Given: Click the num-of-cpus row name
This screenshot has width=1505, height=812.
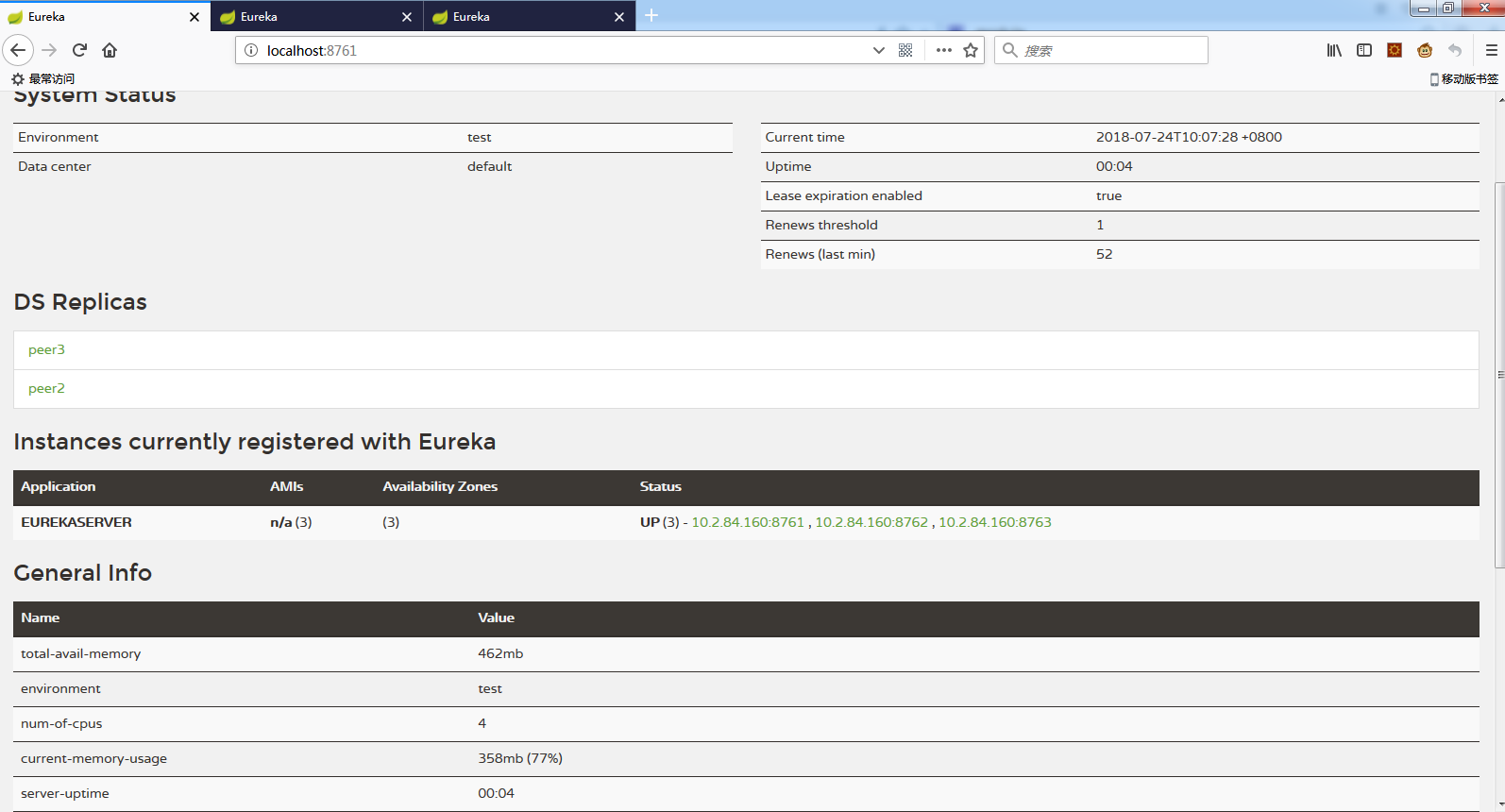Looking at the screenshot, I should coord(61,723).
